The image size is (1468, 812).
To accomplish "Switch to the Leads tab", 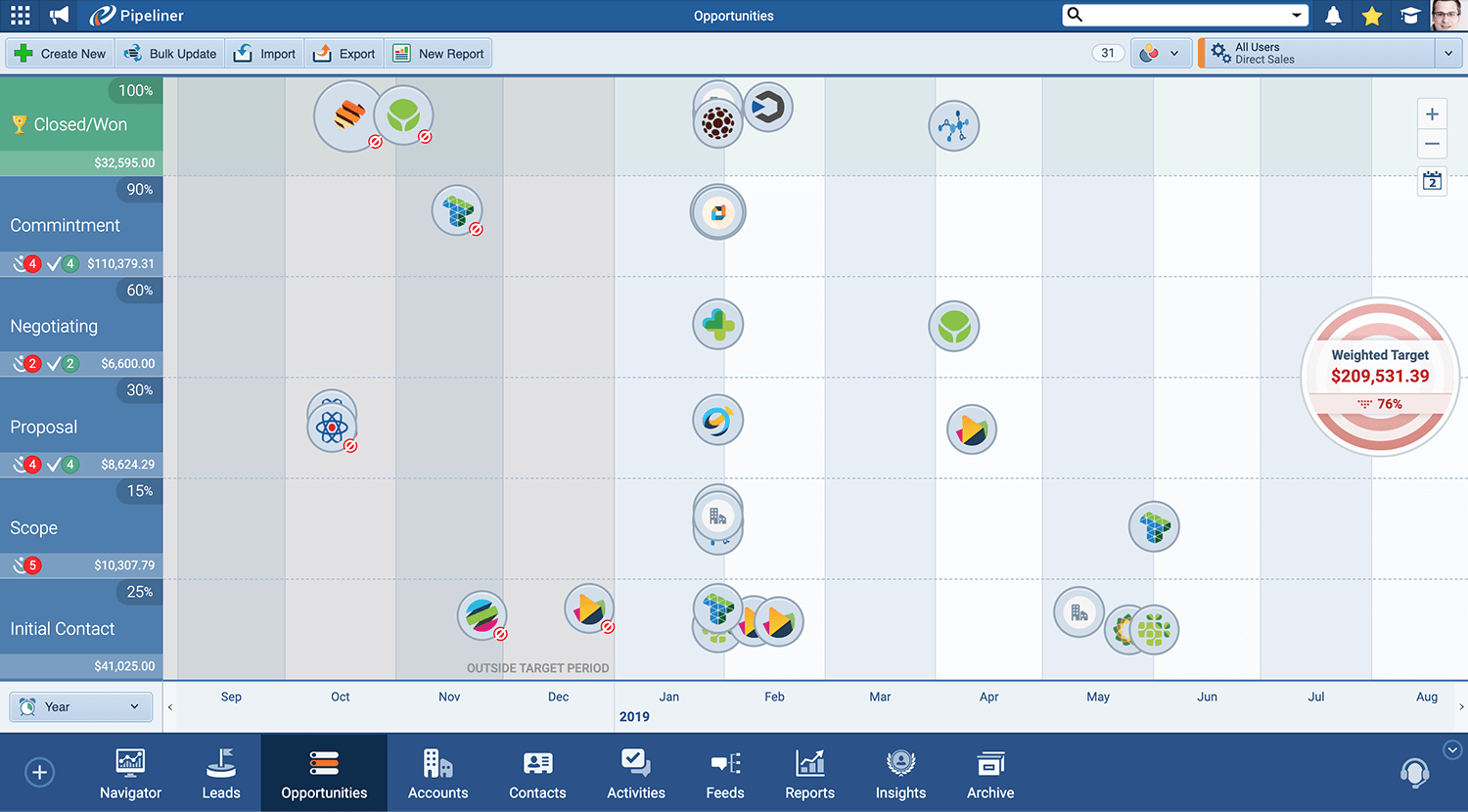I will tap(221, 773).
